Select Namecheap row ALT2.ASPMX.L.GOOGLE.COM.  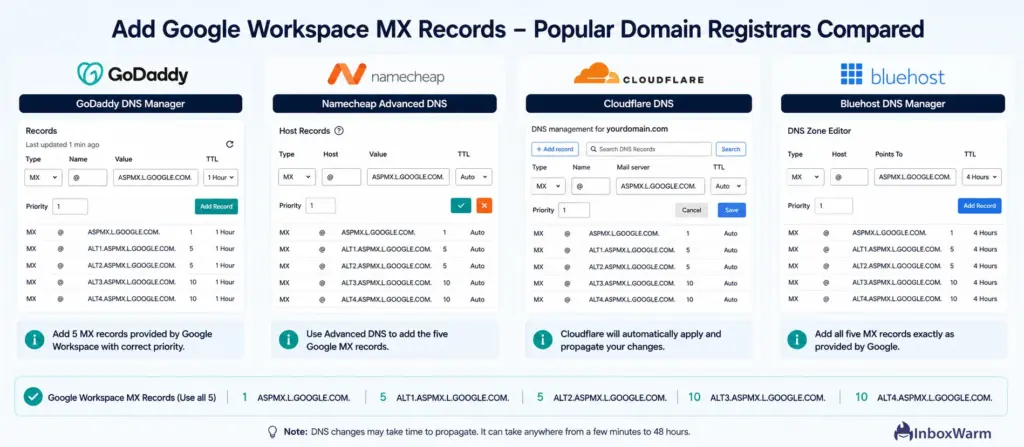384,266
